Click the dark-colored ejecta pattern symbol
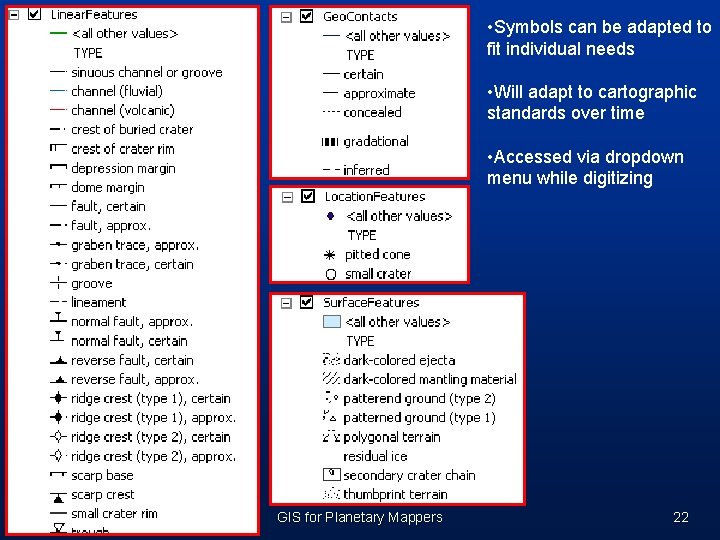720x540 pixels. [331, 359]
